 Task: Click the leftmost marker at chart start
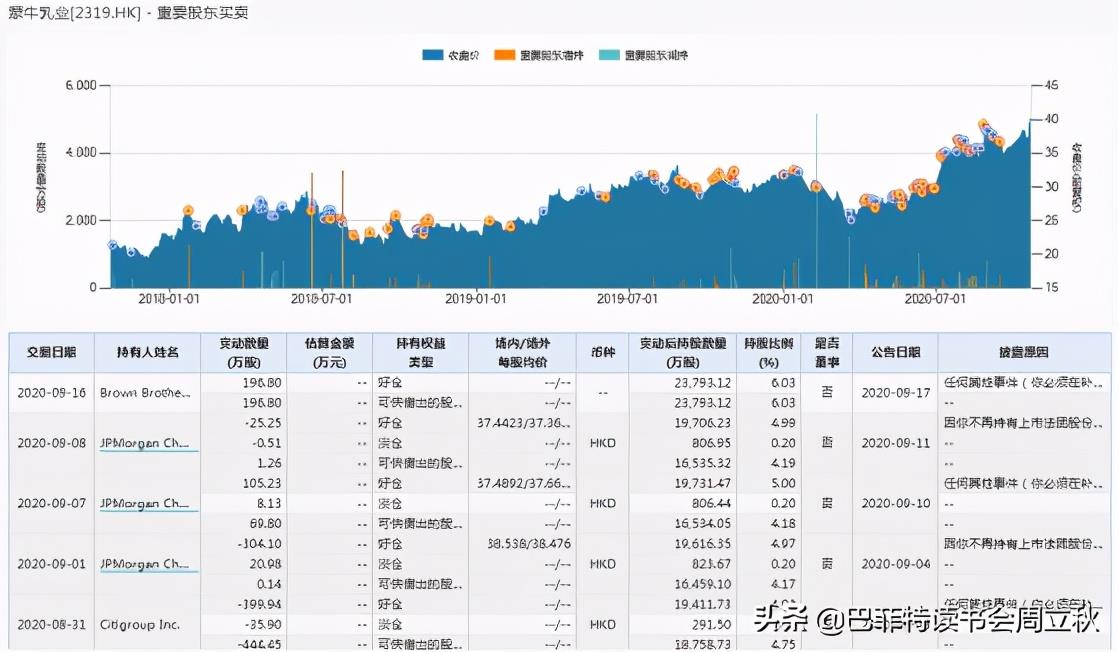(x=113, y=245)
